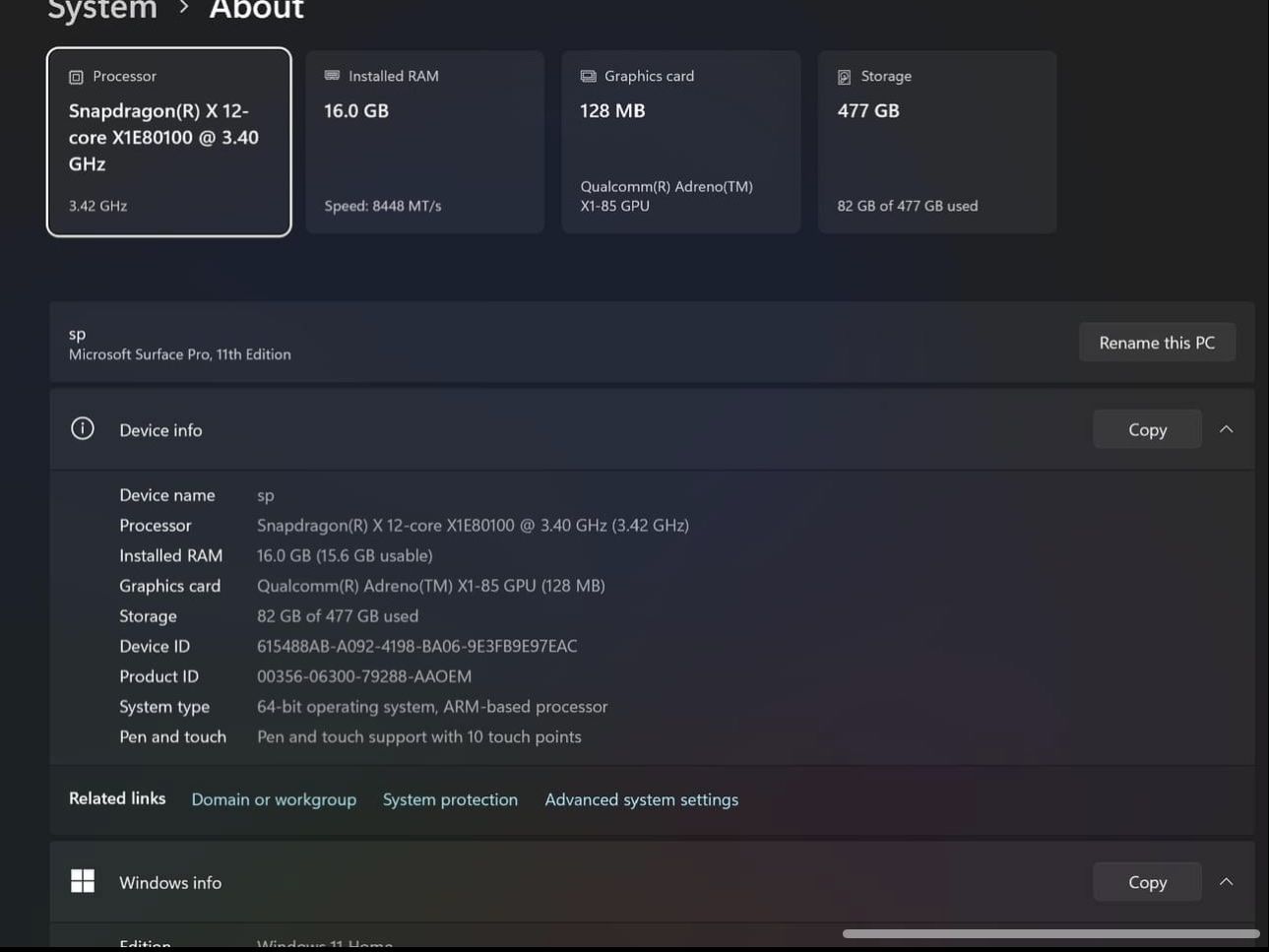Open the Domain or workgroup link
Viewport: 1269px width, 952px height.
tap(274, 799)
